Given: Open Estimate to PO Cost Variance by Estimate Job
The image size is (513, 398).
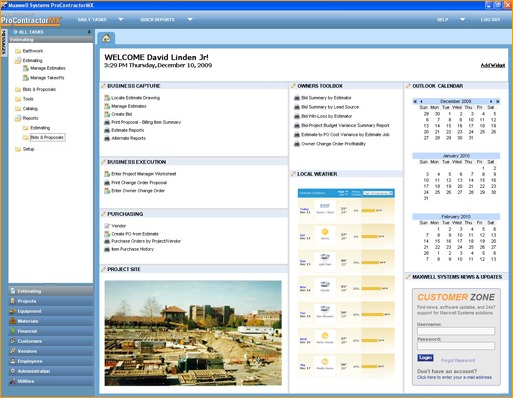Looking at the screenshot, I should [x=345, y=135].
